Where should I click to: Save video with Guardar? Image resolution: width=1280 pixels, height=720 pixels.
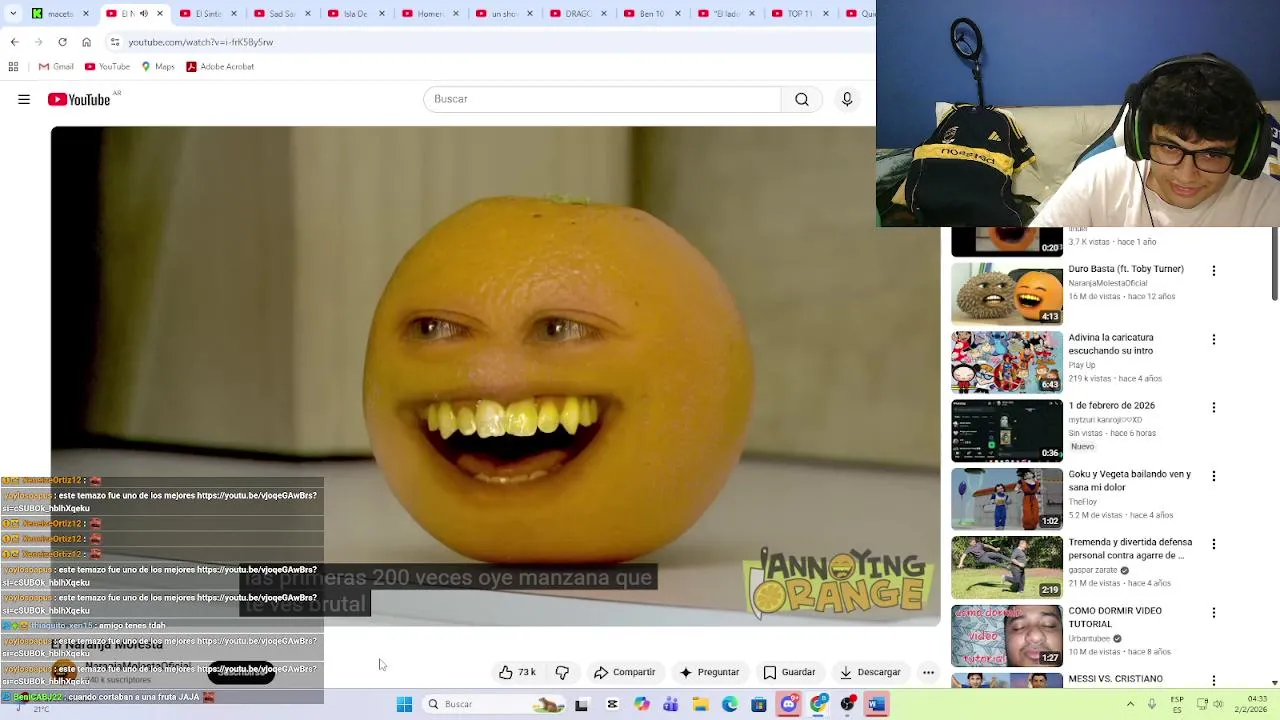point(789,672)
